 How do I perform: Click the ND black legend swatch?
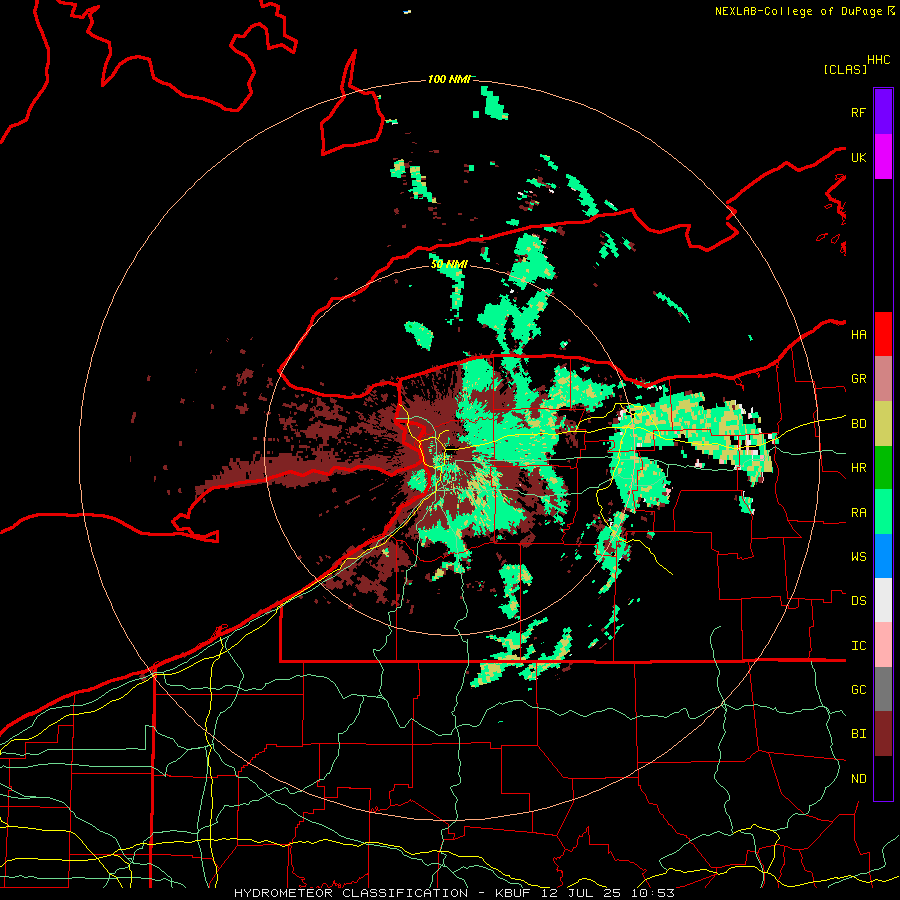(x=883, y=778)
